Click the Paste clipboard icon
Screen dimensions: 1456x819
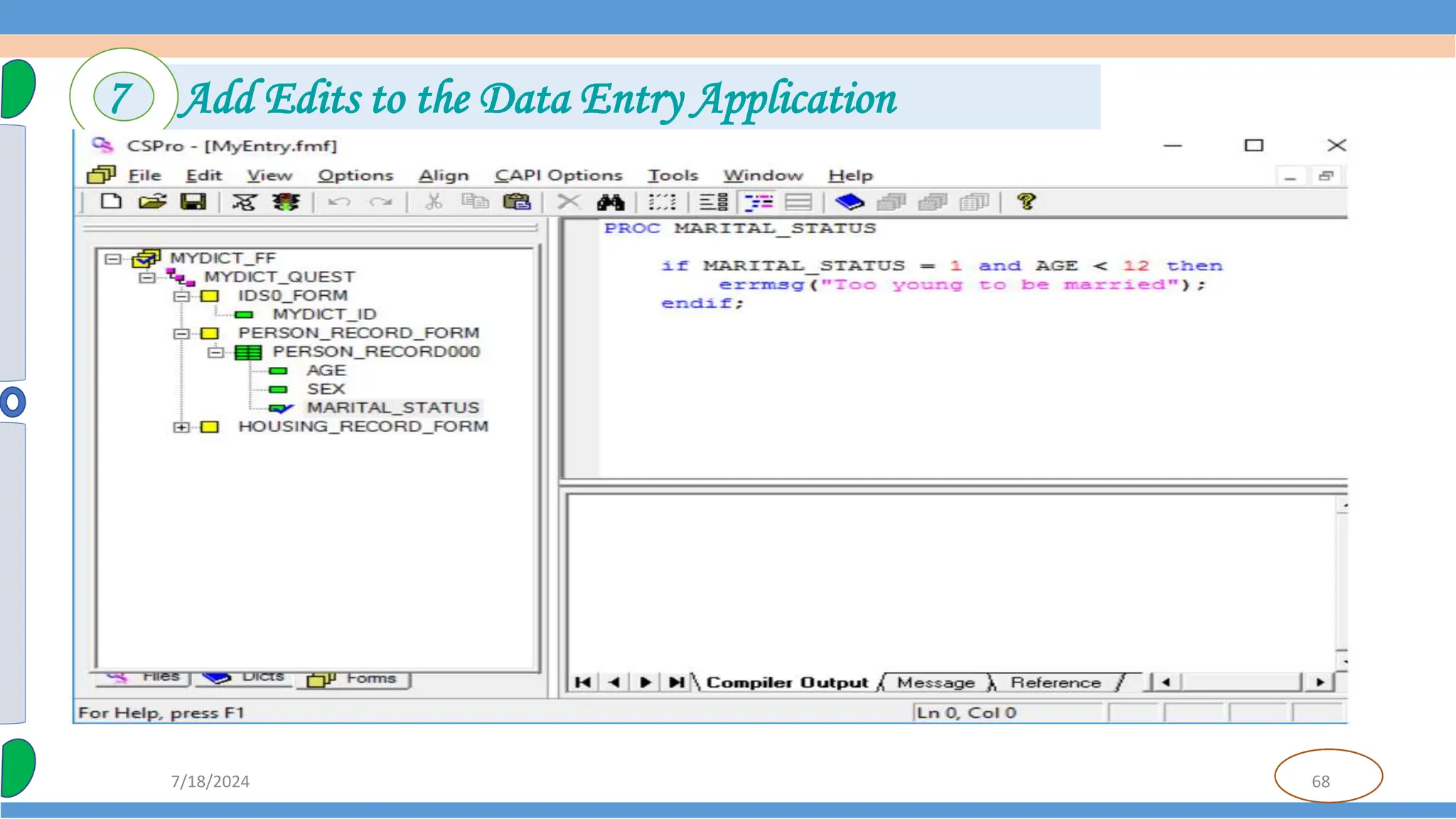[x=517, y=202]
